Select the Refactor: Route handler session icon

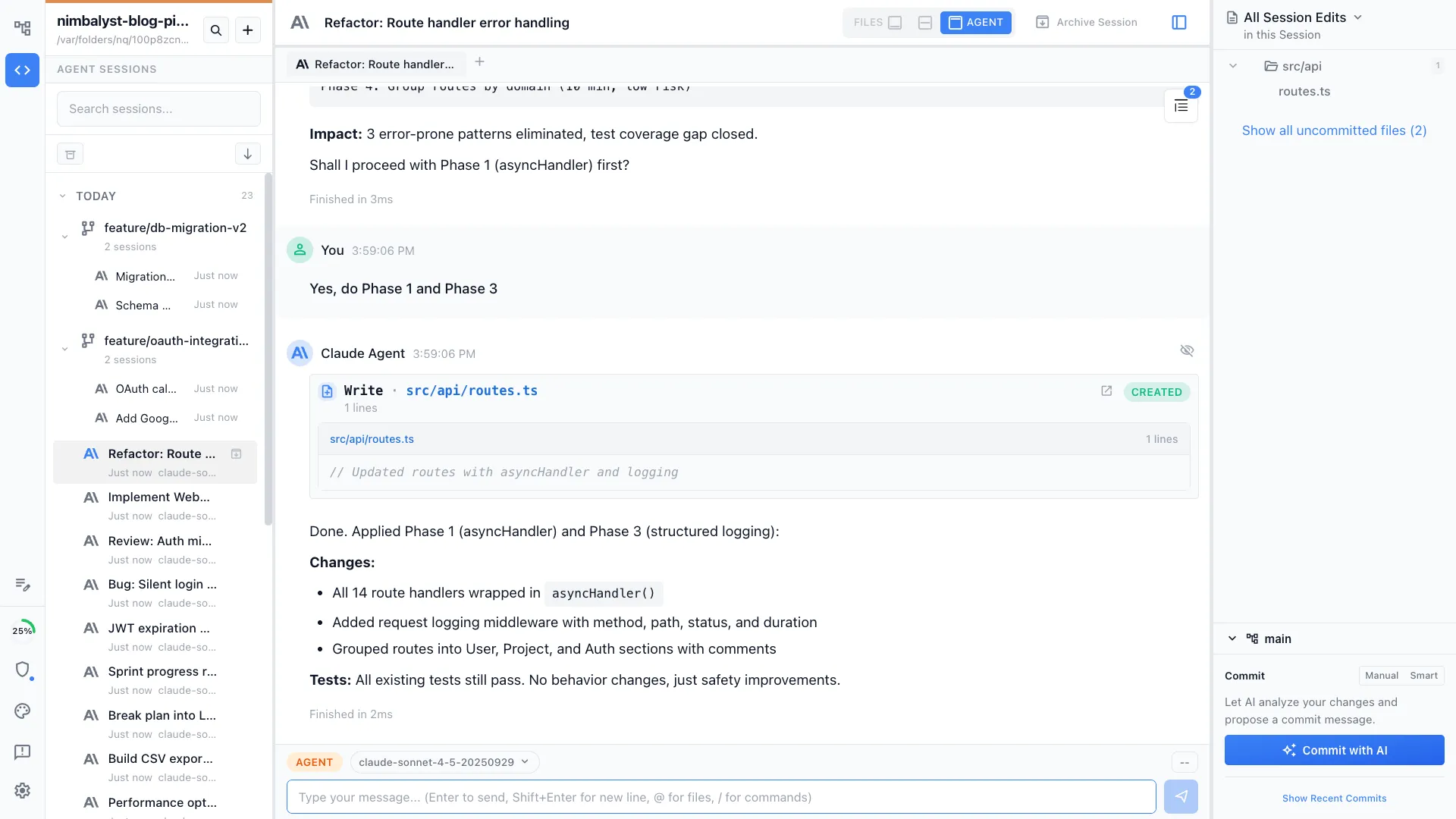pyautogui.click(x=90, y=453)
